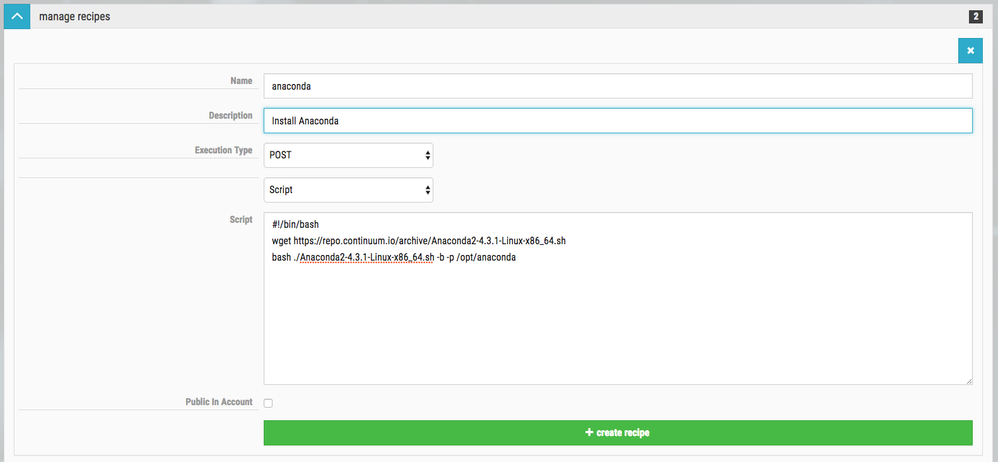Focus the Name field containing anaconda
Screen dimensions: 998x462
pos(617,86)
